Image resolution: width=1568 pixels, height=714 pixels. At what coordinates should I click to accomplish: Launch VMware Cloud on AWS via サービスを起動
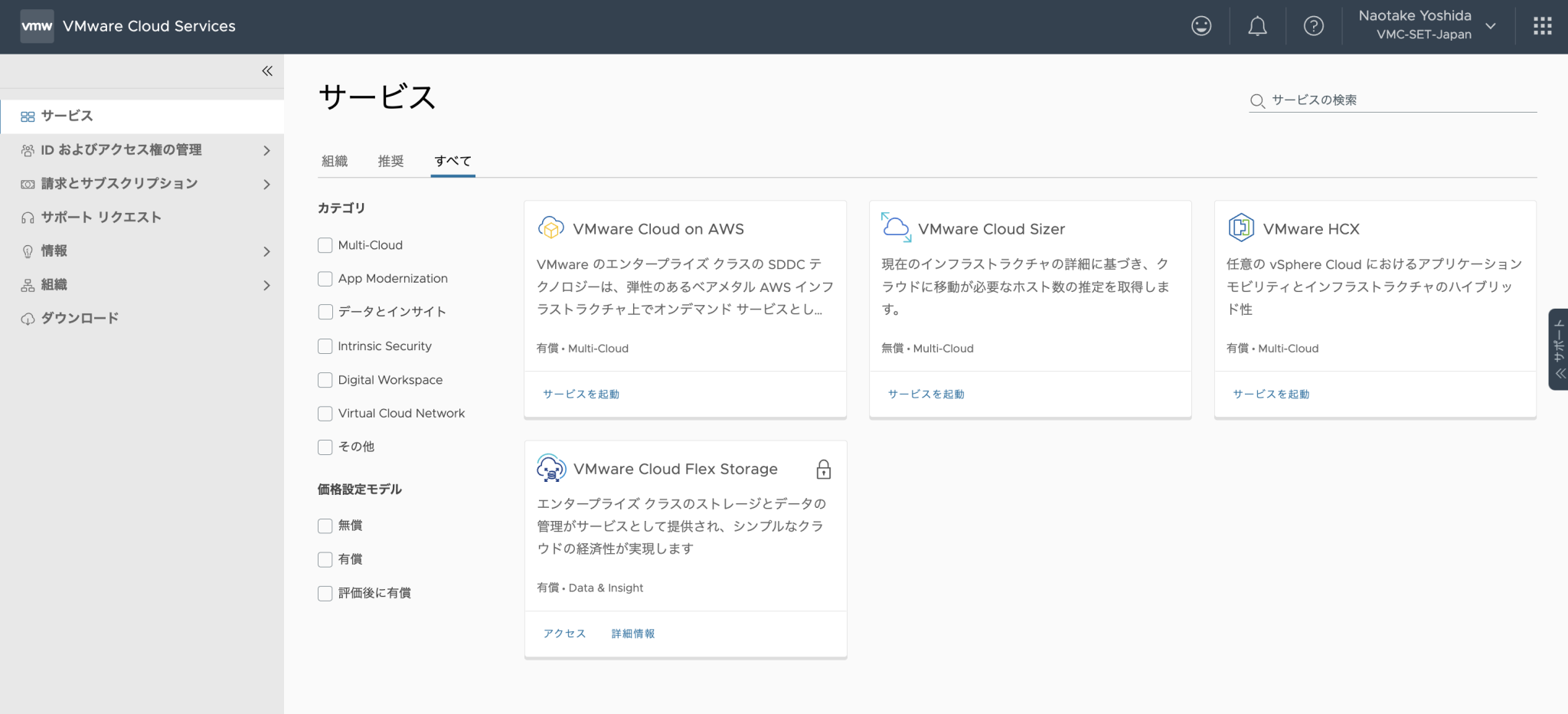pos(581,394)
